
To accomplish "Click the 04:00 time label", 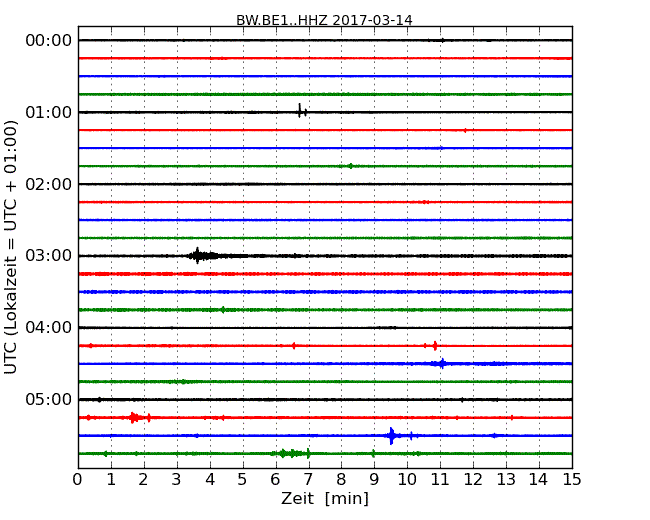I will click(49, 328).
